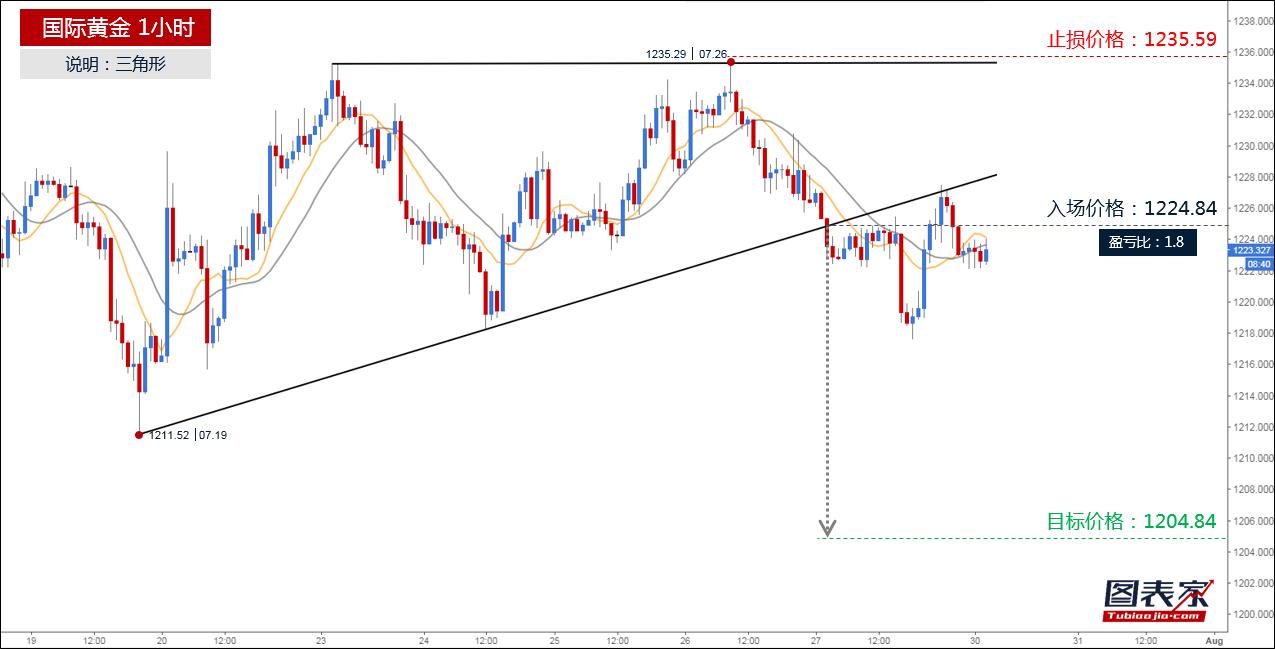Click the date label 26 on time axis

point(686,640)
